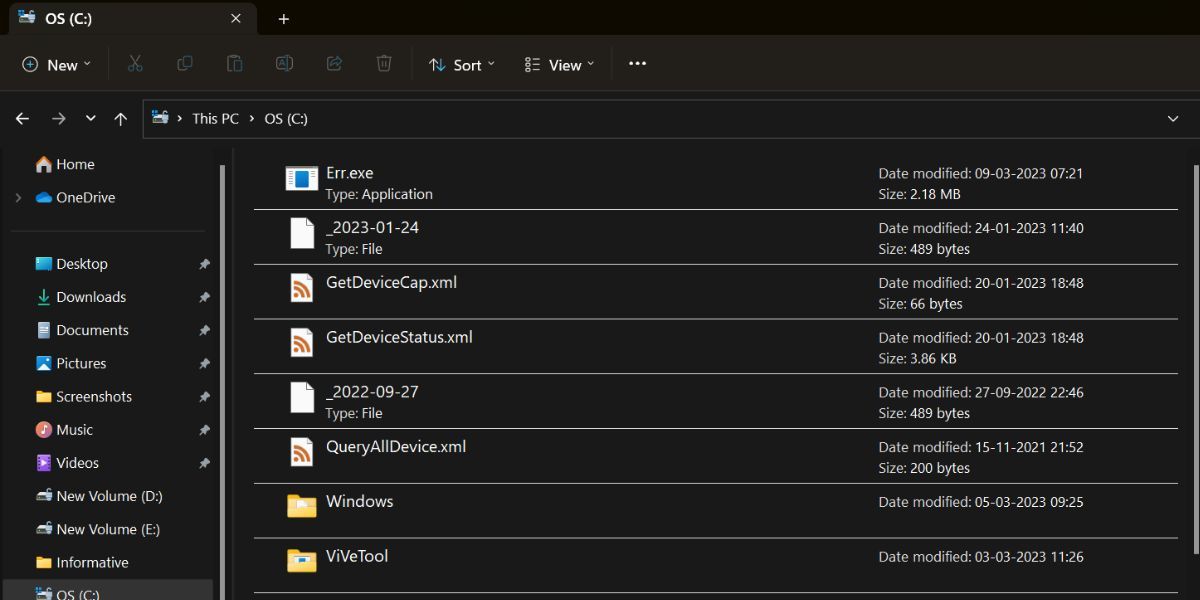Unpin Music using its pin icon
Image resolution: width=1200 pixels, height=600 pixels.
click(204, 430)
